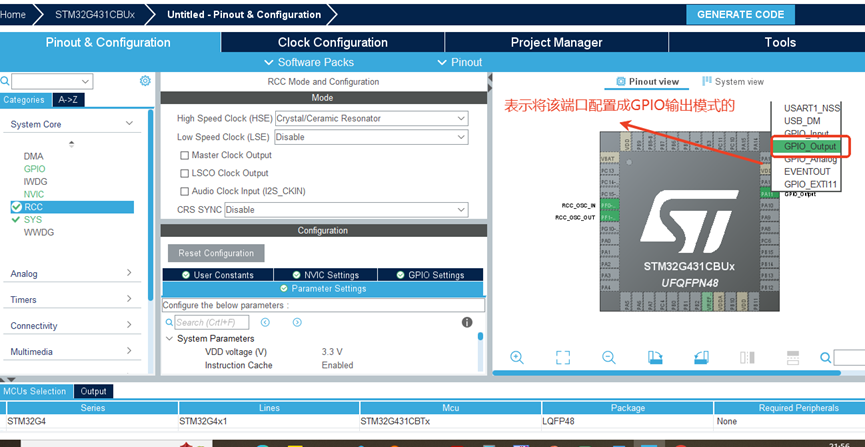865x447 pixels.
Task: Click the parameter Search (Ctrl+F) field
Action: (212, 322)
